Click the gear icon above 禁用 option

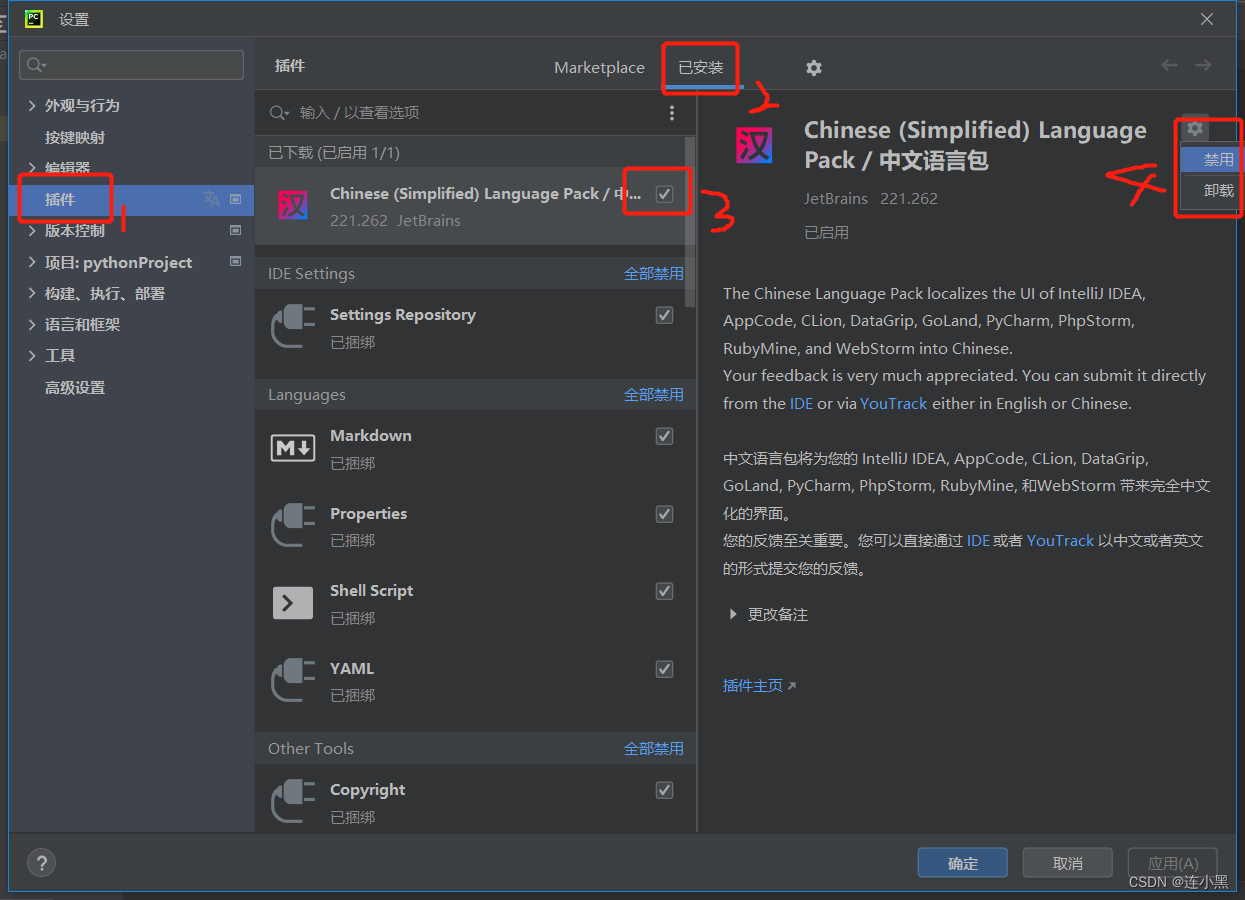[x=1195, y=129]
